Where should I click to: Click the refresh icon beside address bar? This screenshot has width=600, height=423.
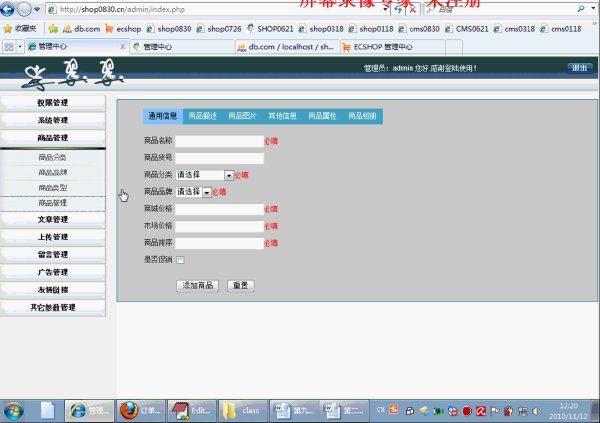point(398,9)
